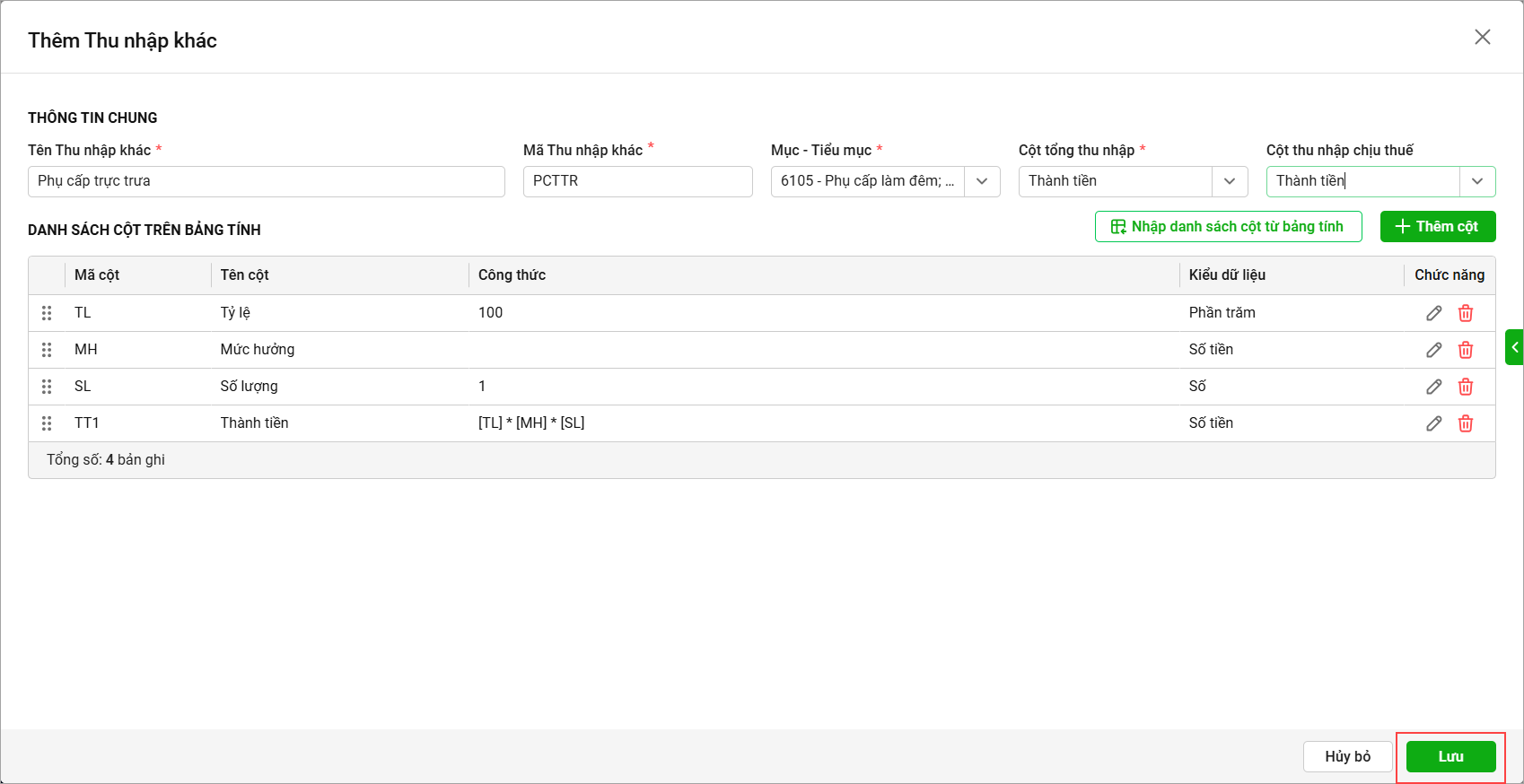This screenshot has width=1524, height=784.
Task: Close the Thêm Thu nhập khác dialog
Action: 1483,37
